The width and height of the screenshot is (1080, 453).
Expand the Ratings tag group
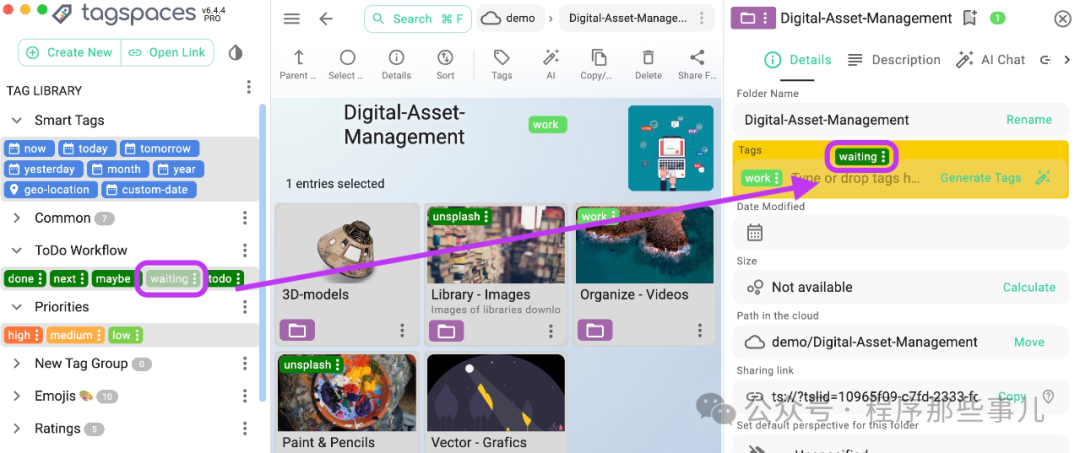pyautogui.click(x=17, y=429)
